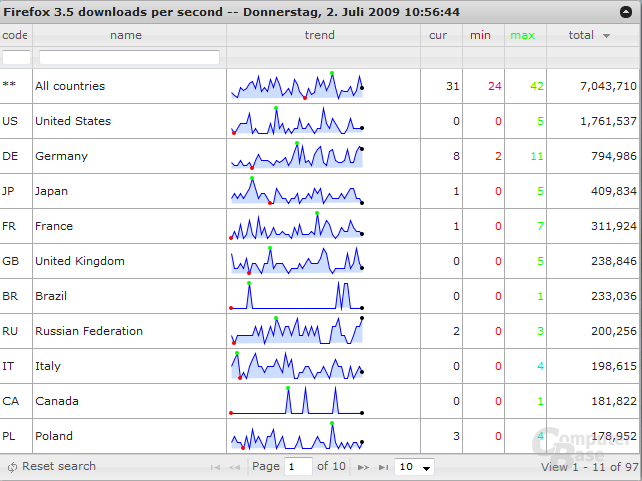Viewport: 642px width, 481px height.
Task: Focus the code filter input field
Action: [x=16, y=57]
